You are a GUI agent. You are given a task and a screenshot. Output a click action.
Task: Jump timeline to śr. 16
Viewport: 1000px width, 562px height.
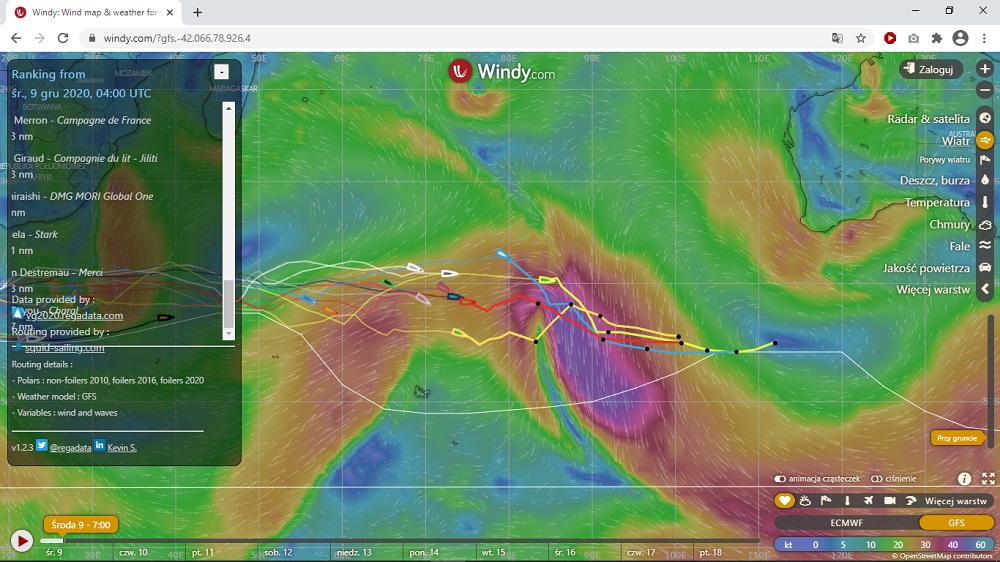click(x=565, y=552)
